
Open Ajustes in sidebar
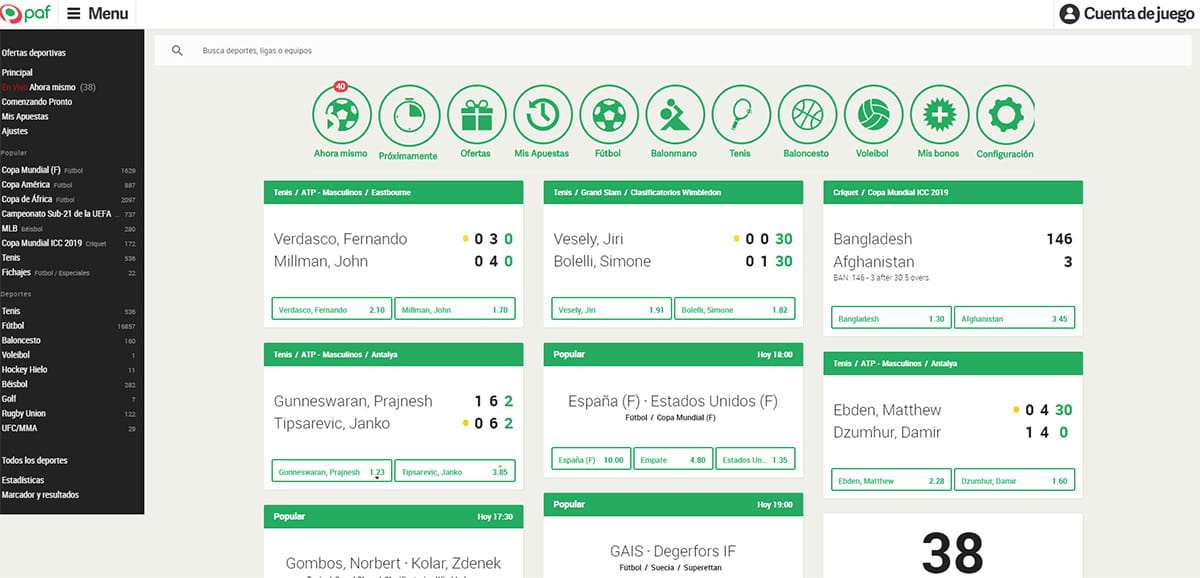[15, 131]
